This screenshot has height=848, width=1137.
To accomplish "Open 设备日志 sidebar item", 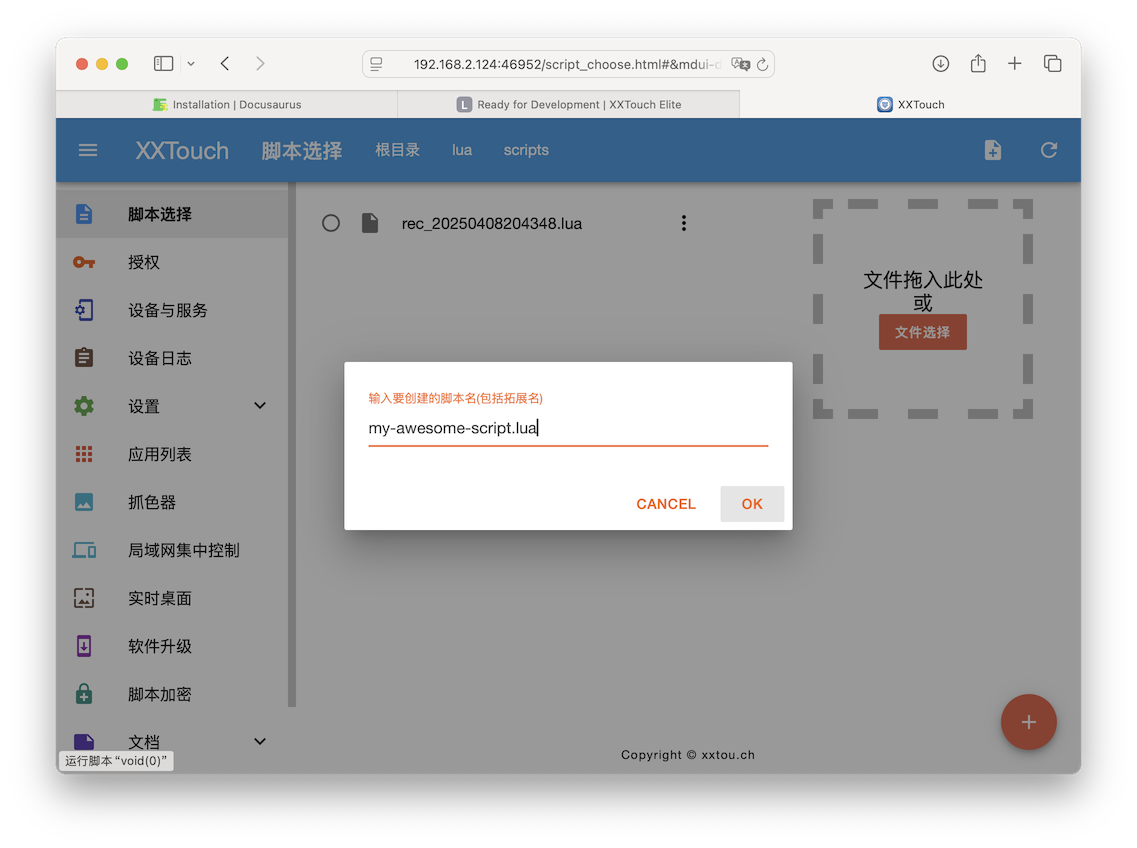I will (172, 358).
